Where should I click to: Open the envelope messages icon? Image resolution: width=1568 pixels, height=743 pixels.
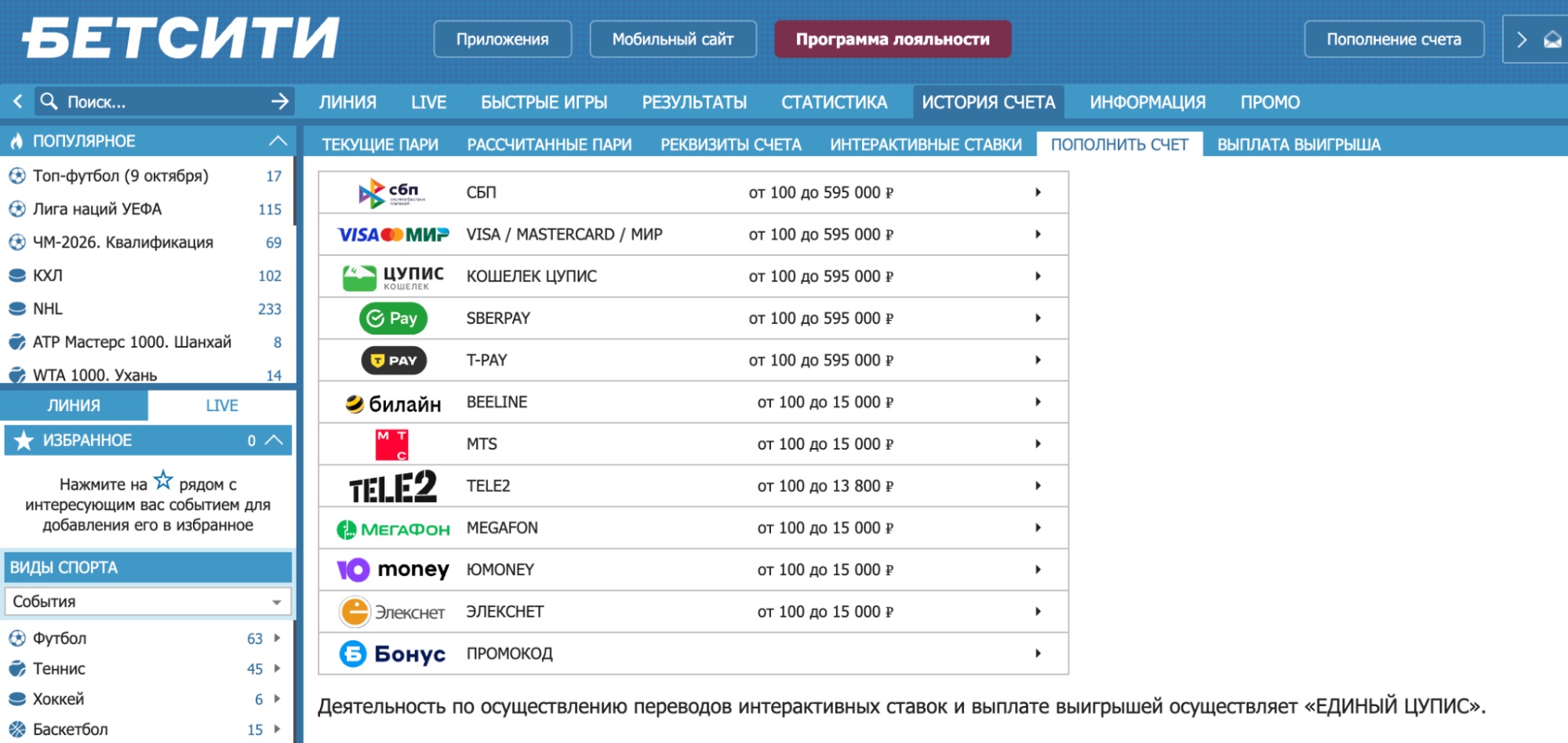1553,39
